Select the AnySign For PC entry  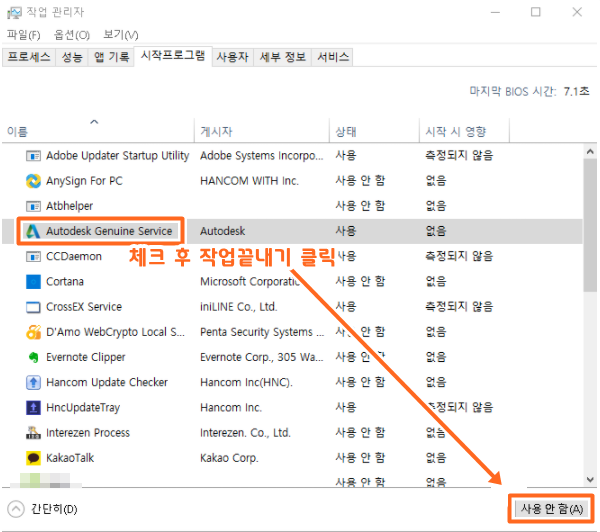click(x=84, y=181)
